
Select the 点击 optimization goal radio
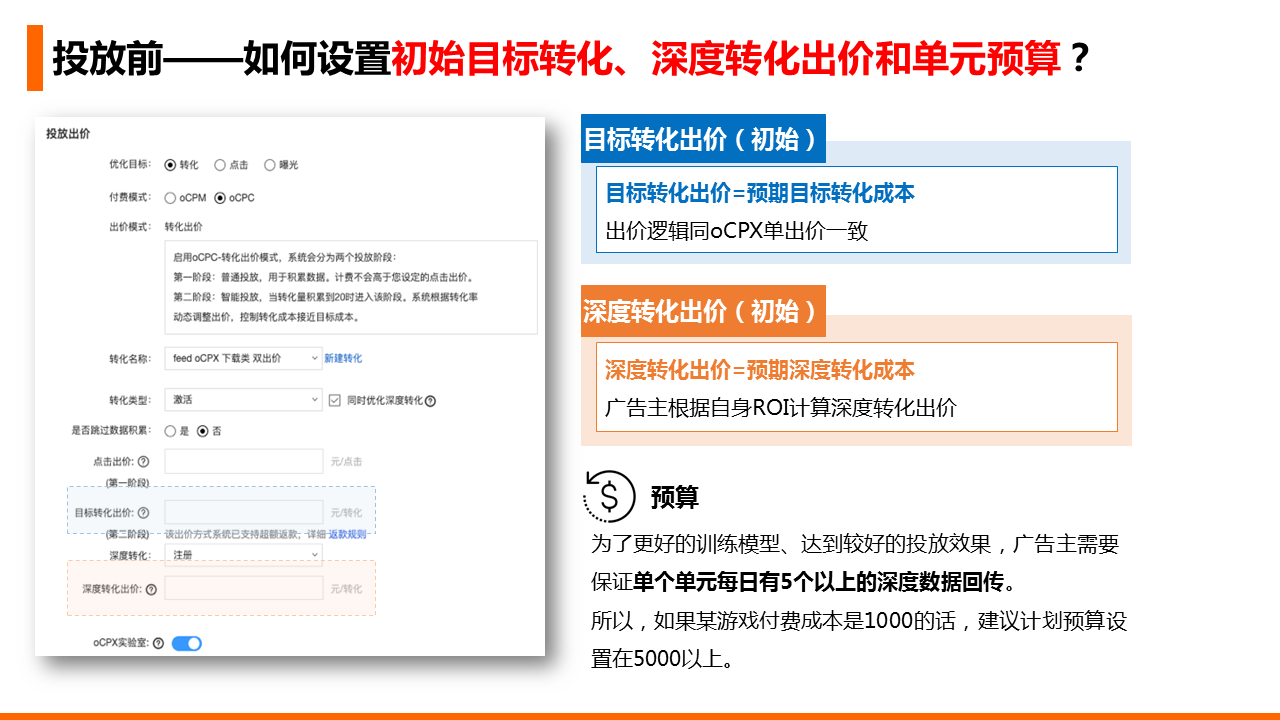point(220,165)
